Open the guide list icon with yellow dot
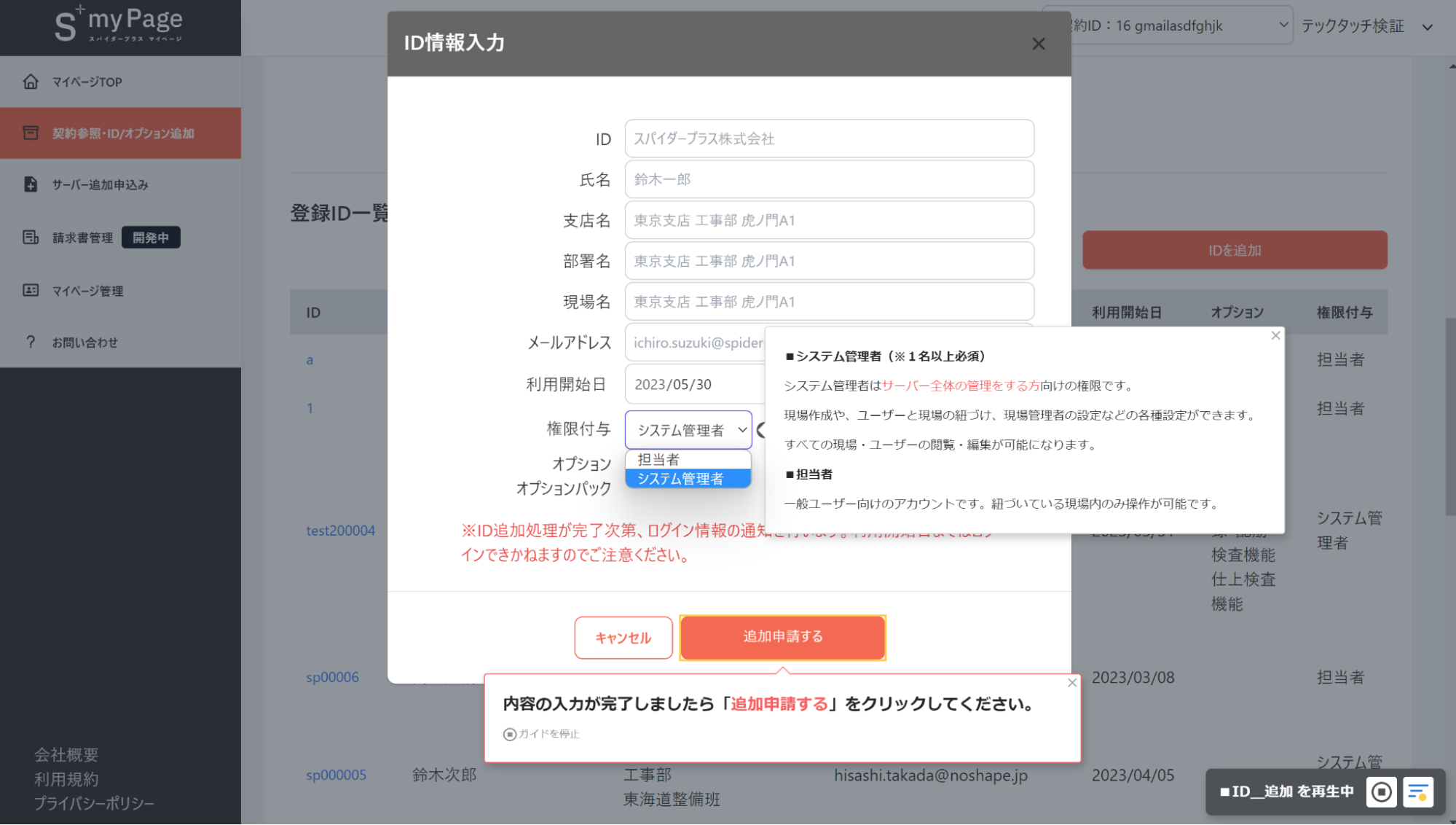Viewport: 1456px width, 825px height. (1418, 791)
